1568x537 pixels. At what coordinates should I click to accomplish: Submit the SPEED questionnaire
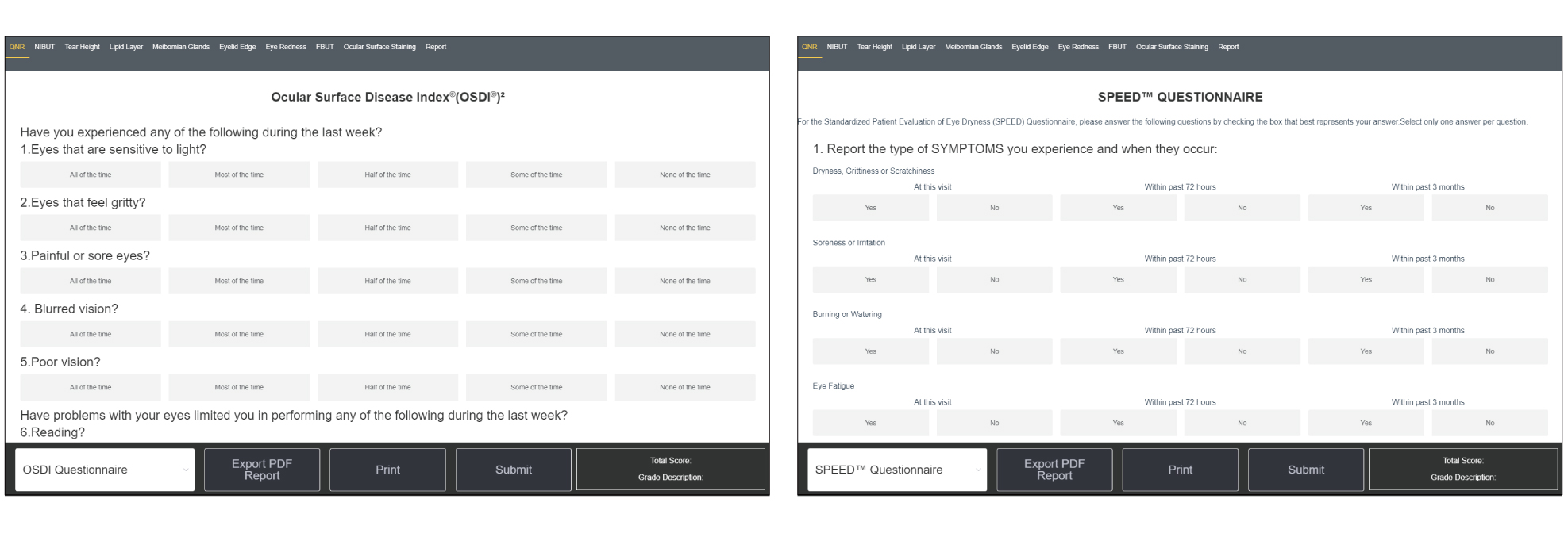tap(1306, 470)
